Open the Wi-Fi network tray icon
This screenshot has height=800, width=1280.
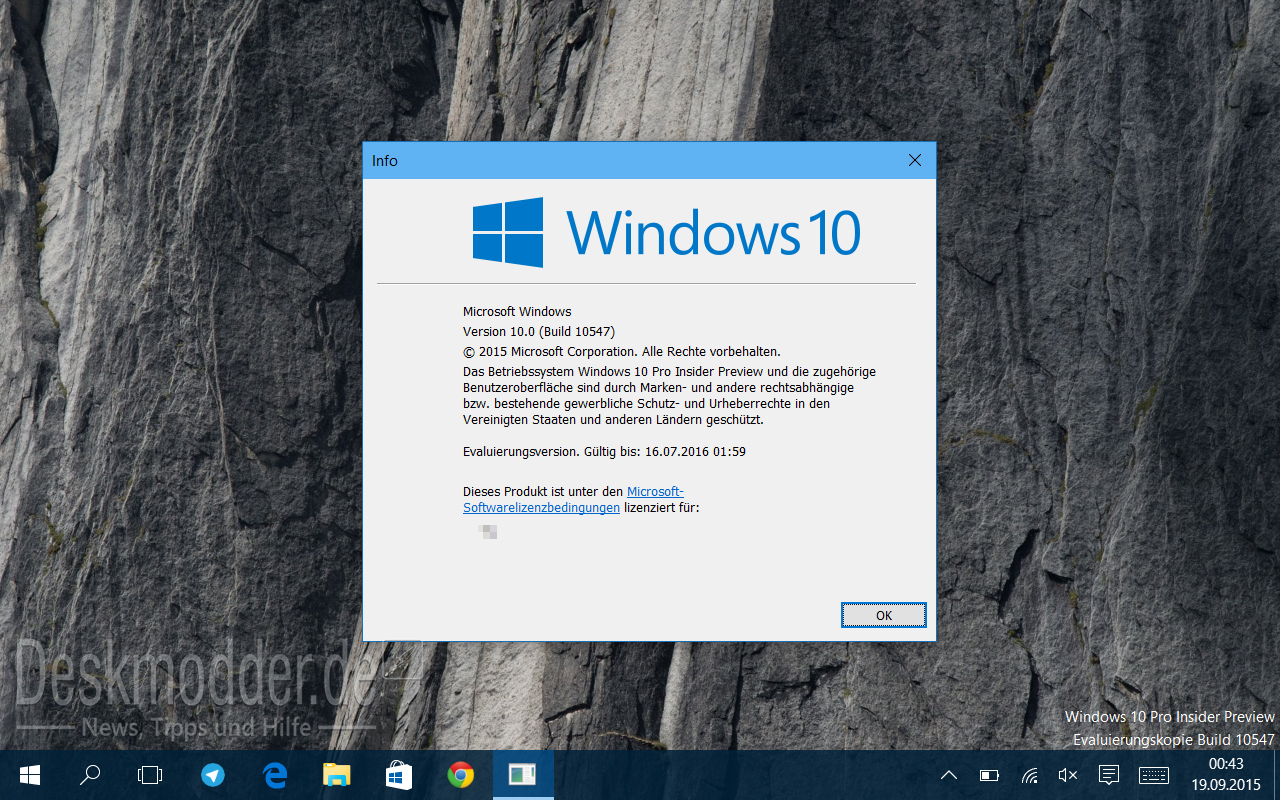coord(1029,775)
